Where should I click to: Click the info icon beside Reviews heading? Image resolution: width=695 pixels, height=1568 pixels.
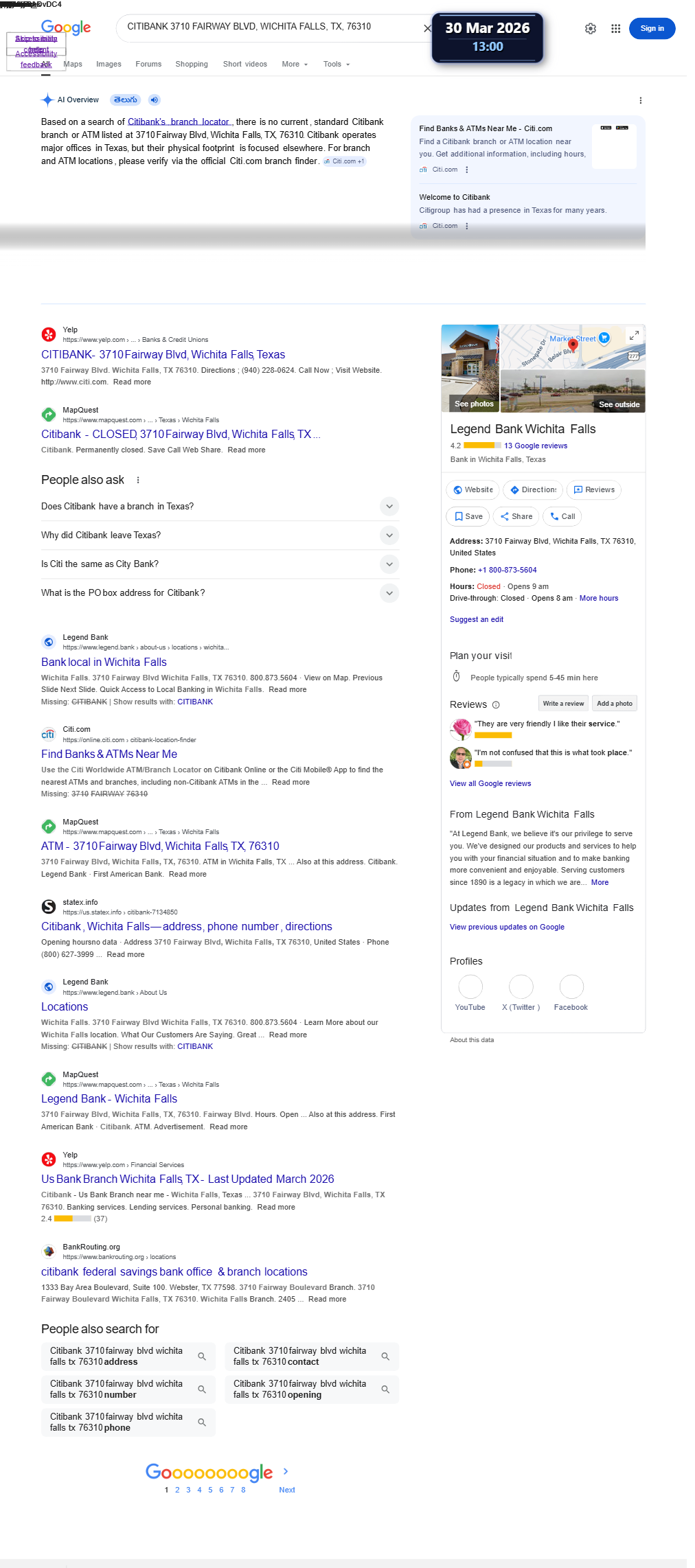pos(496,705)
